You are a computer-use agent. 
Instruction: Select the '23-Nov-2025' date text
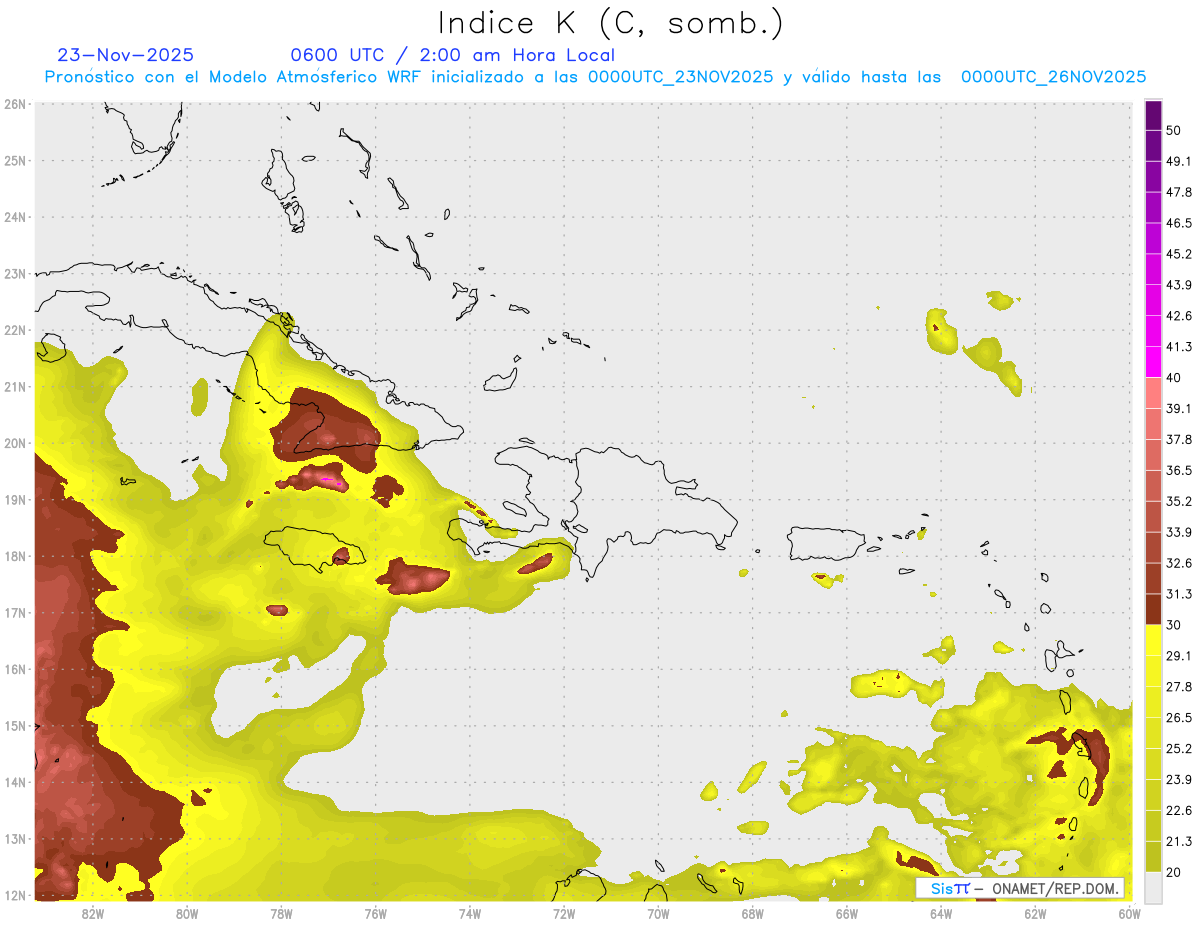pos(126,55)
